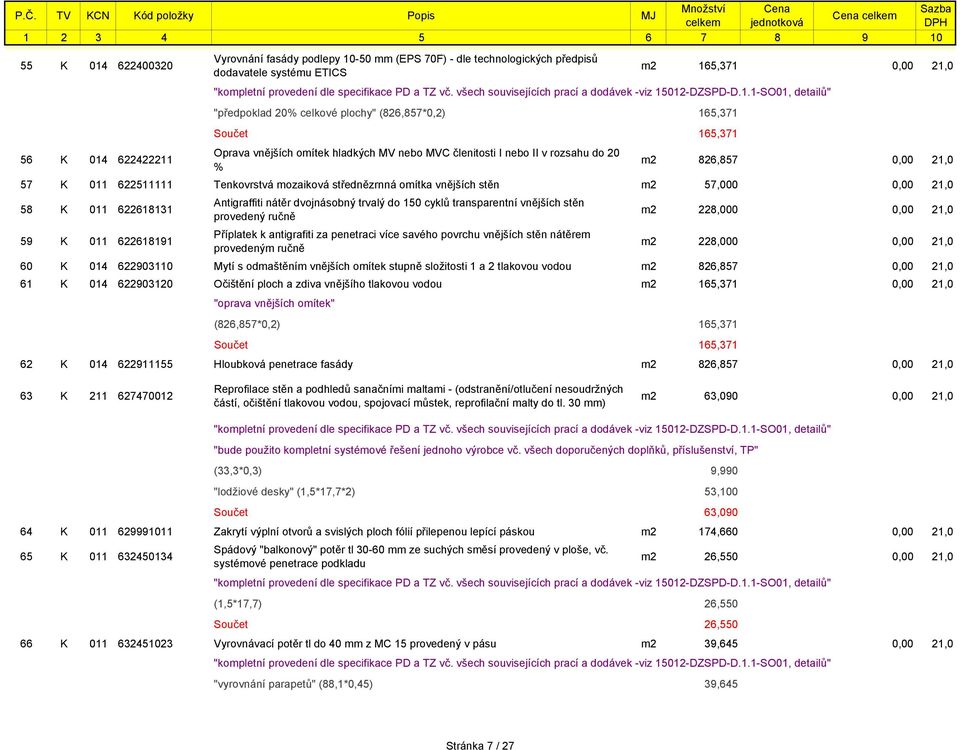Click the 'P.Č.' column header
Viewport: 960px width, 750px height.
pos(26,16)
